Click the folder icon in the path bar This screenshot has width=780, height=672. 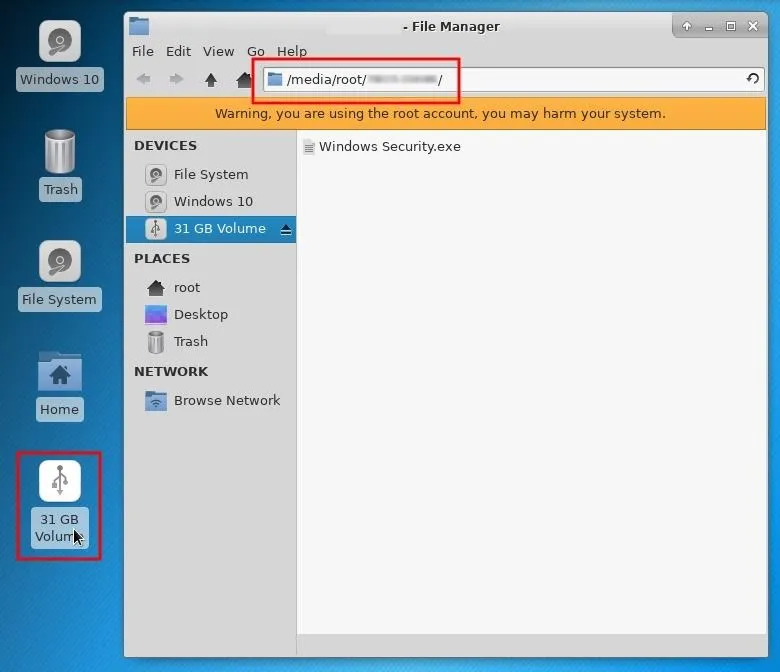pos(275,79)
